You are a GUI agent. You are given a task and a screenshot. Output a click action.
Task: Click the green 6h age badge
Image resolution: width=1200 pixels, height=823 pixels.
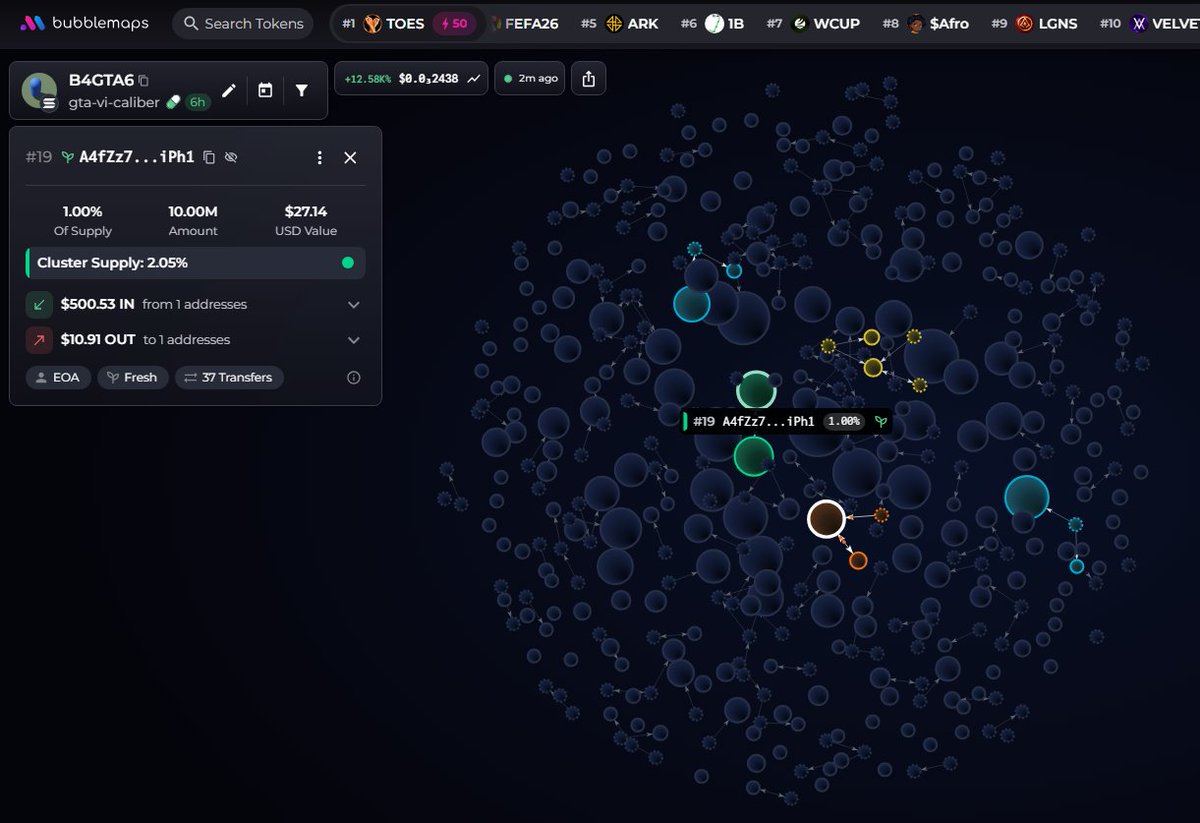(x=196, y=102)
